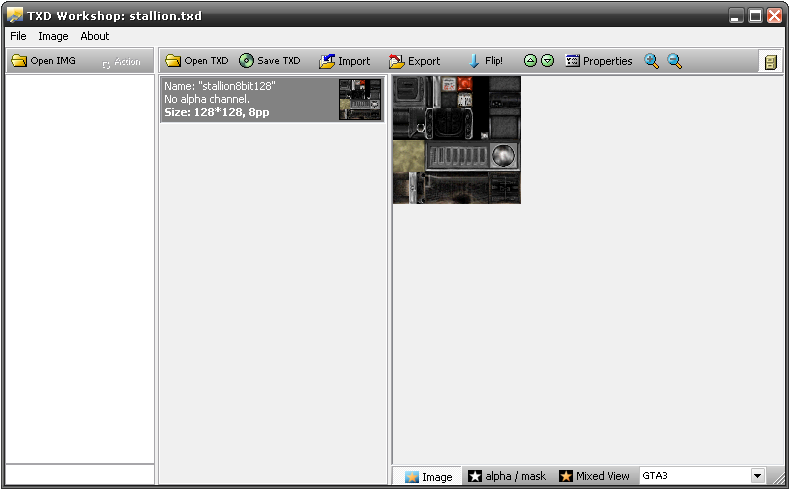The width and height of the screenshot is (790, 490).
Task: Click the Open IMG button
Action: point(44,61)
